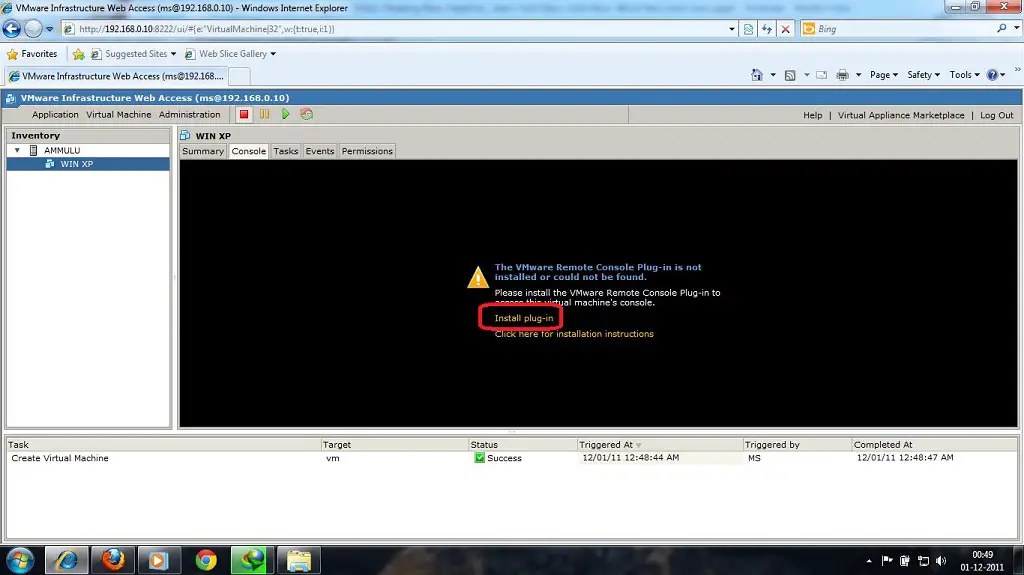Select the VMware Infrastructure Web Access browser tab
The width and height of the screenshot is (1024, 575).
[x=116, y=76]
